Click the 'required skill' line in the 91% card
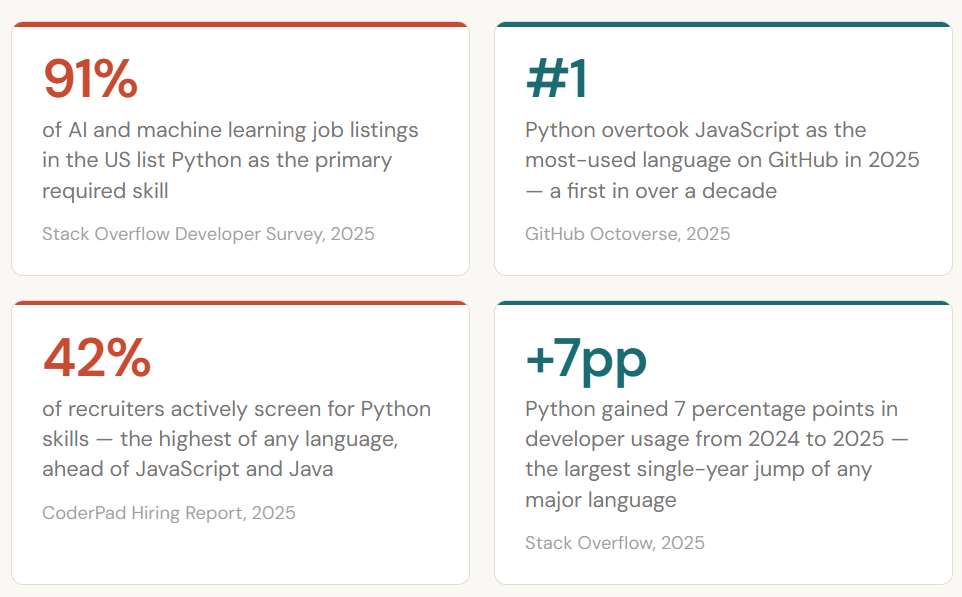 click(x=104, y=190)
